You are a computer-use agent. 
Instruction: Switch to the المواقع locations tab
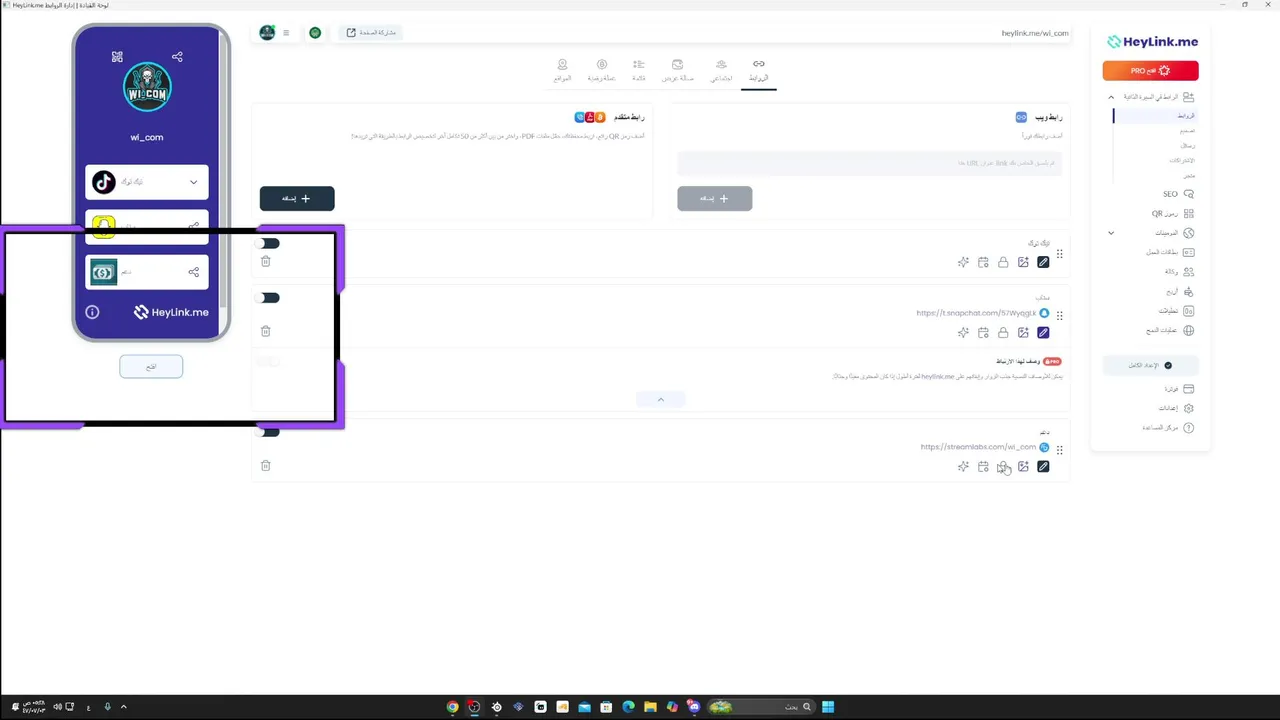[x=562, y=71]
